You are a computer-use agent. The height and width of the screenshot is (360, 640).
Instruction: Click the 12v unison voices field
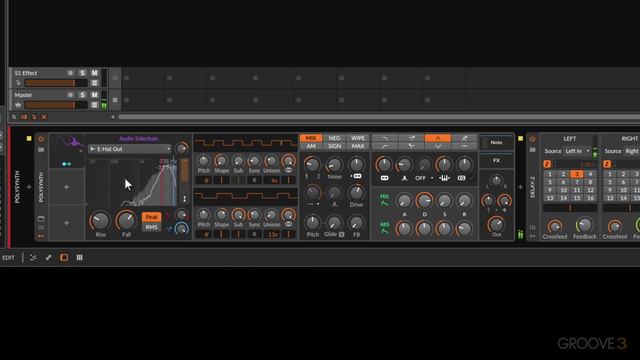273,234
